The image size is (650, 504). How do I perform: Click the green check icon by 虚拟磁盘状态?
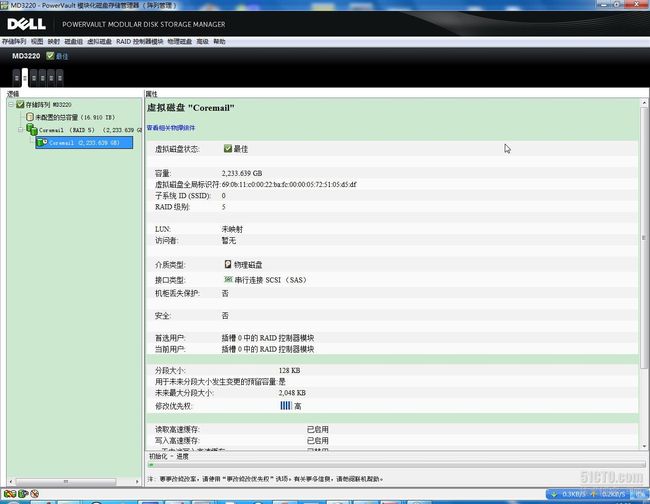pos(228,148)
